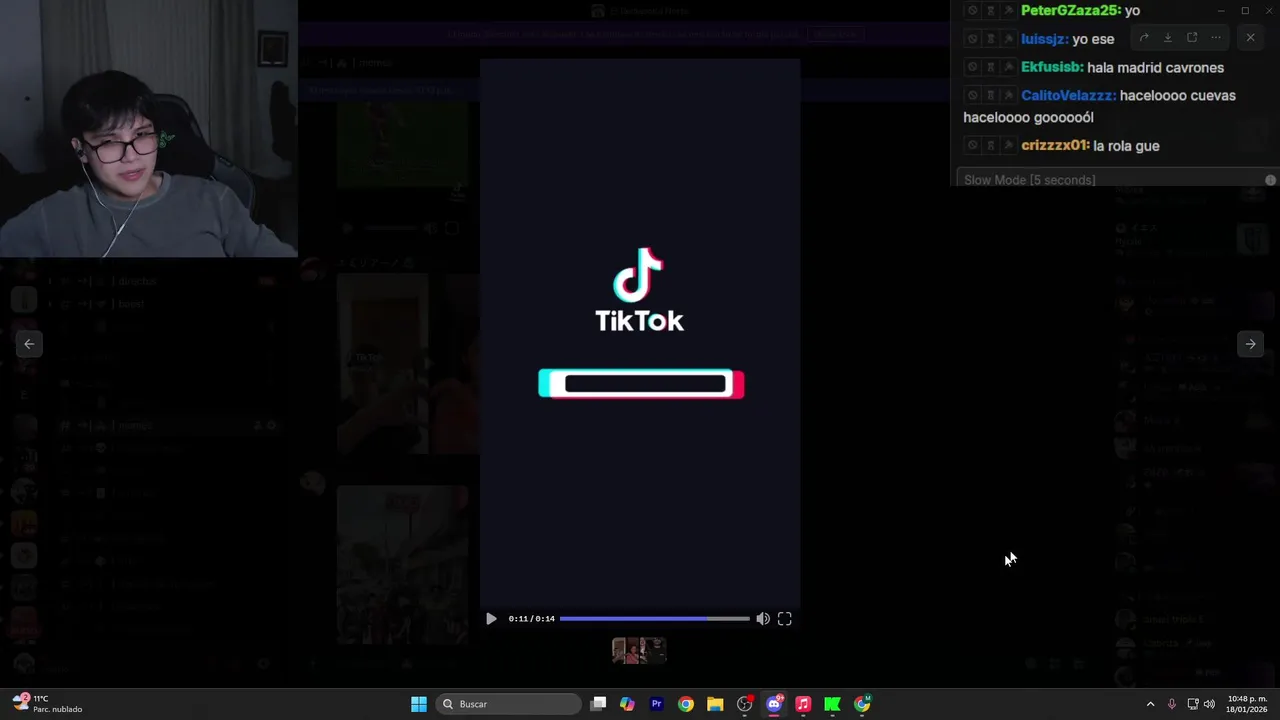Click the ban icon beside Ekfusisb

pyautogui.click(x=972, y=67)
